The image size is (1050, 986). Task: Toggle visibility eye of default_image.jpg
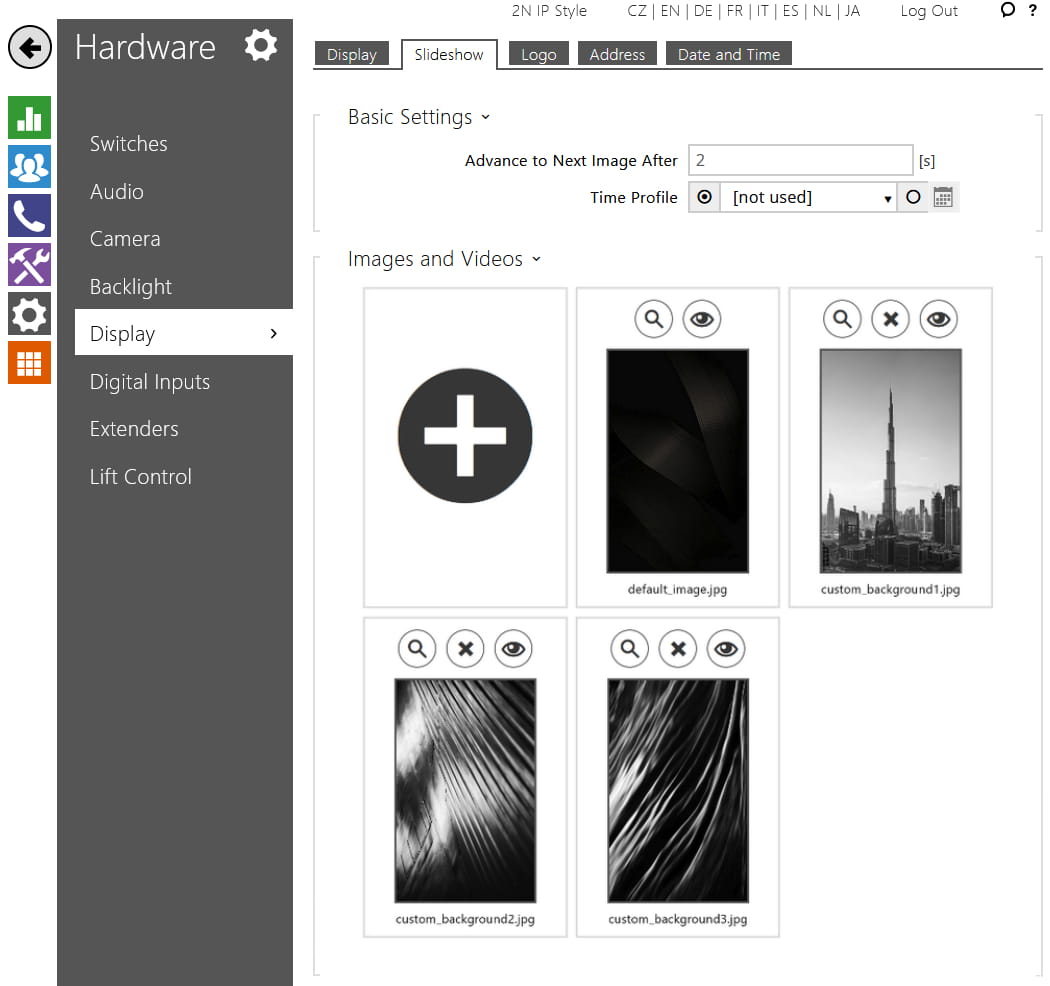tap(702, 319)
